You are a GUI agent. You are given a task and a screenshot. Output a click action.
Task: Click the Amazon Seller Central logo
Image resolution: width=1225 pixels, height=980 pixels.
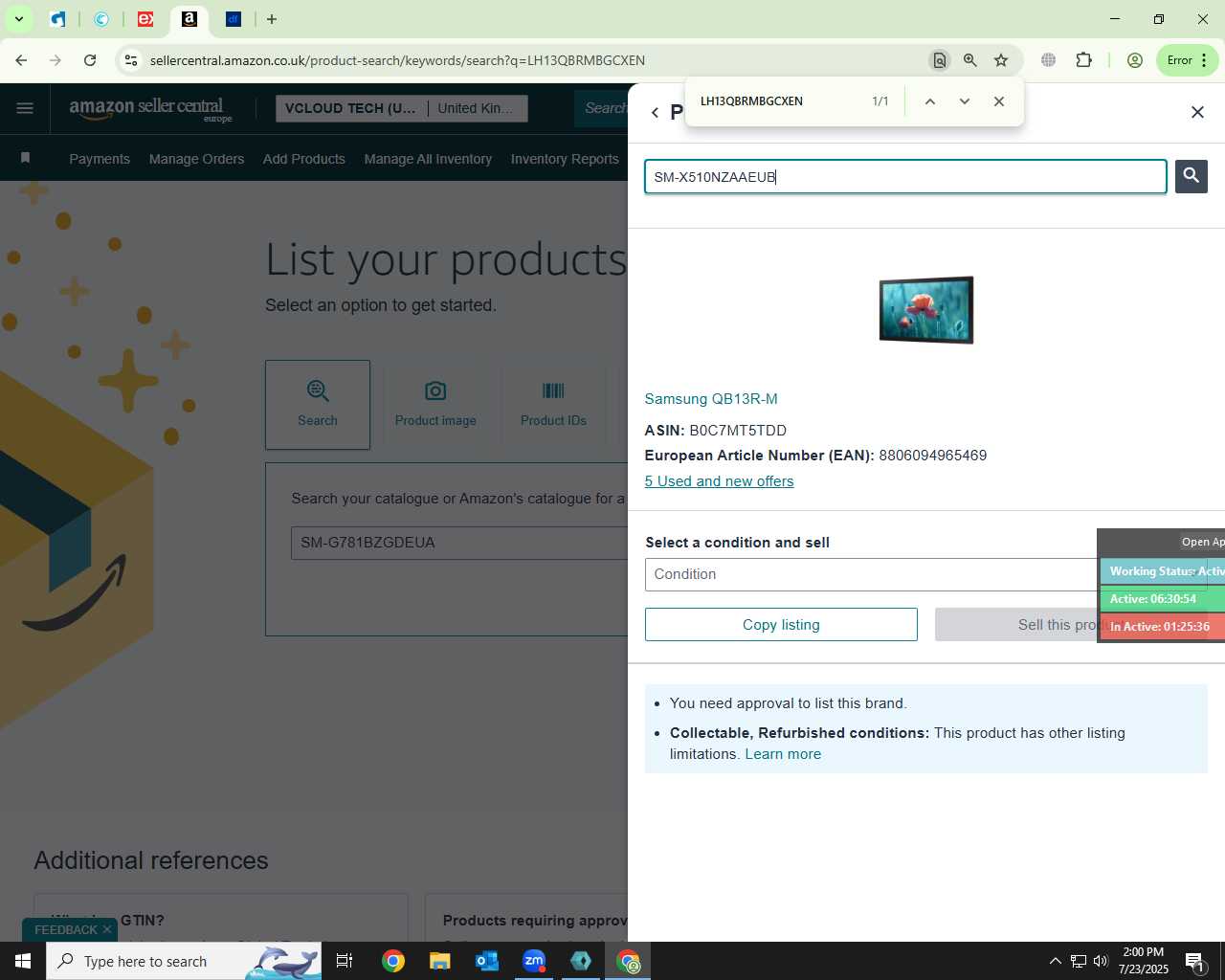pos(150,109)
